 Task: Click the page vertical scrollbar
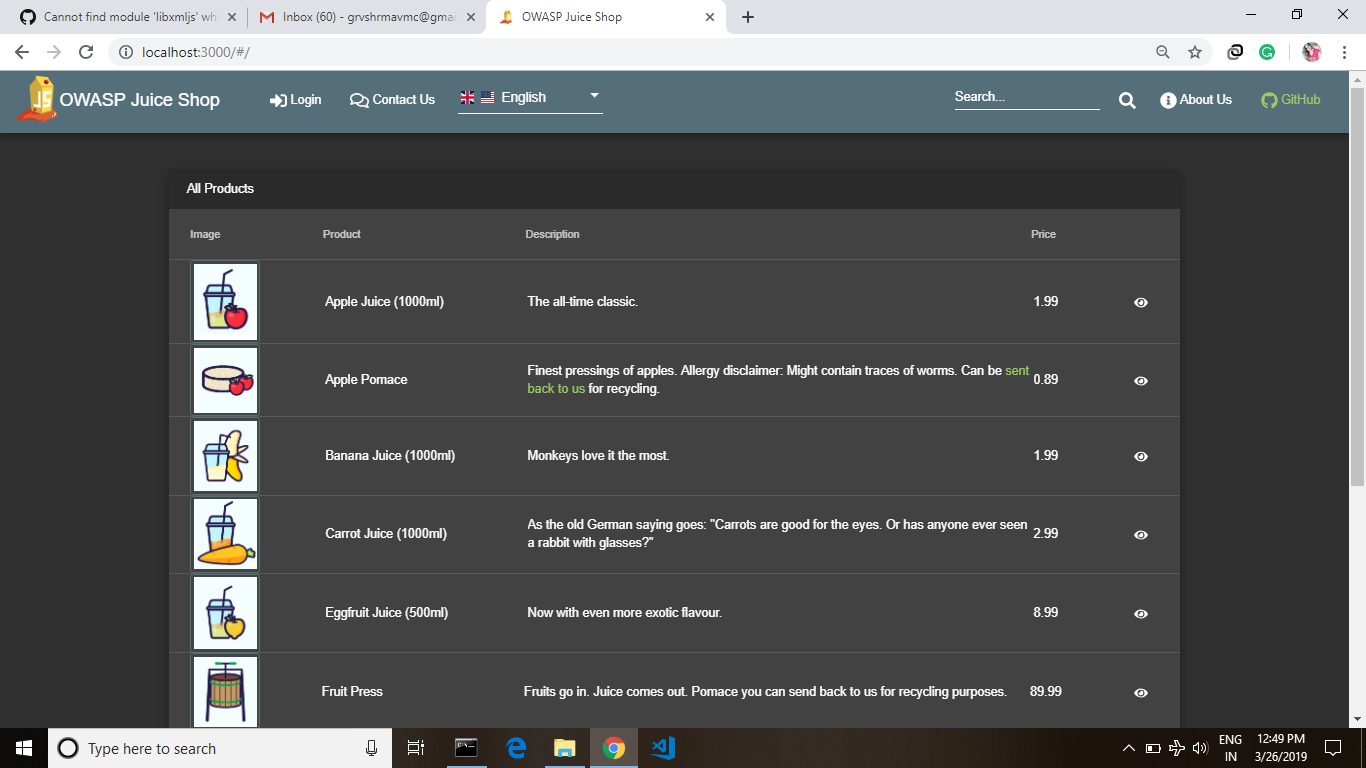point(1358,285)
